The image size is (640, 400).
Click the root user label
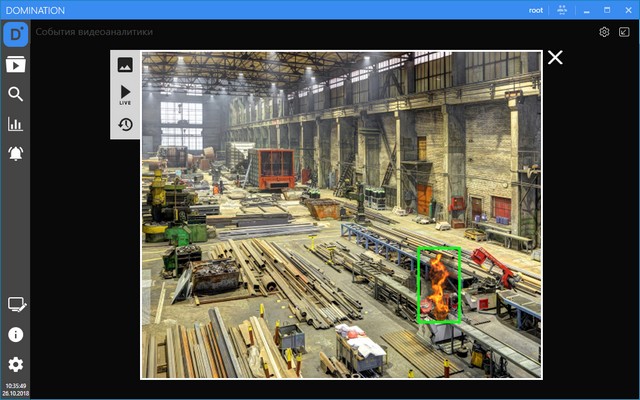coord(538,10)
